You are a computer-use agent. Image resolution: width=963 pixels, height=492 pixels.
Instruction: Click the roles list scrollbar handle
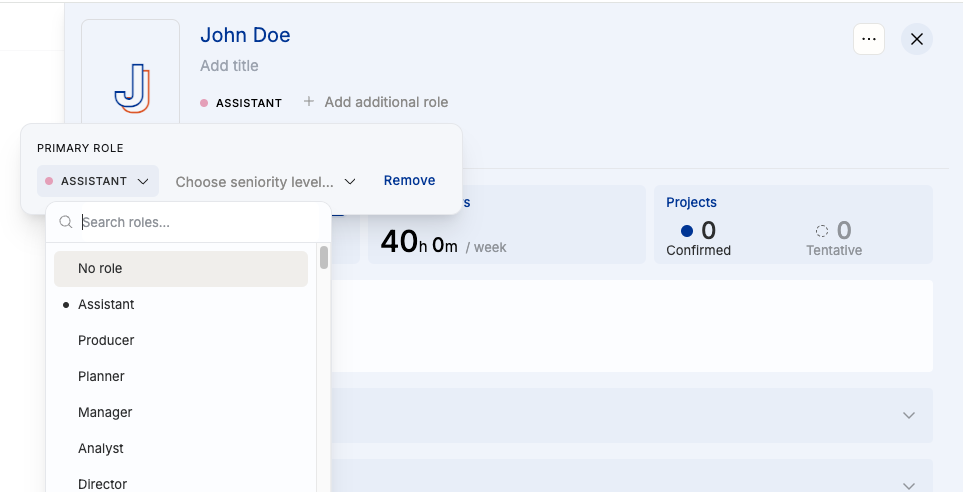[324, 258]
